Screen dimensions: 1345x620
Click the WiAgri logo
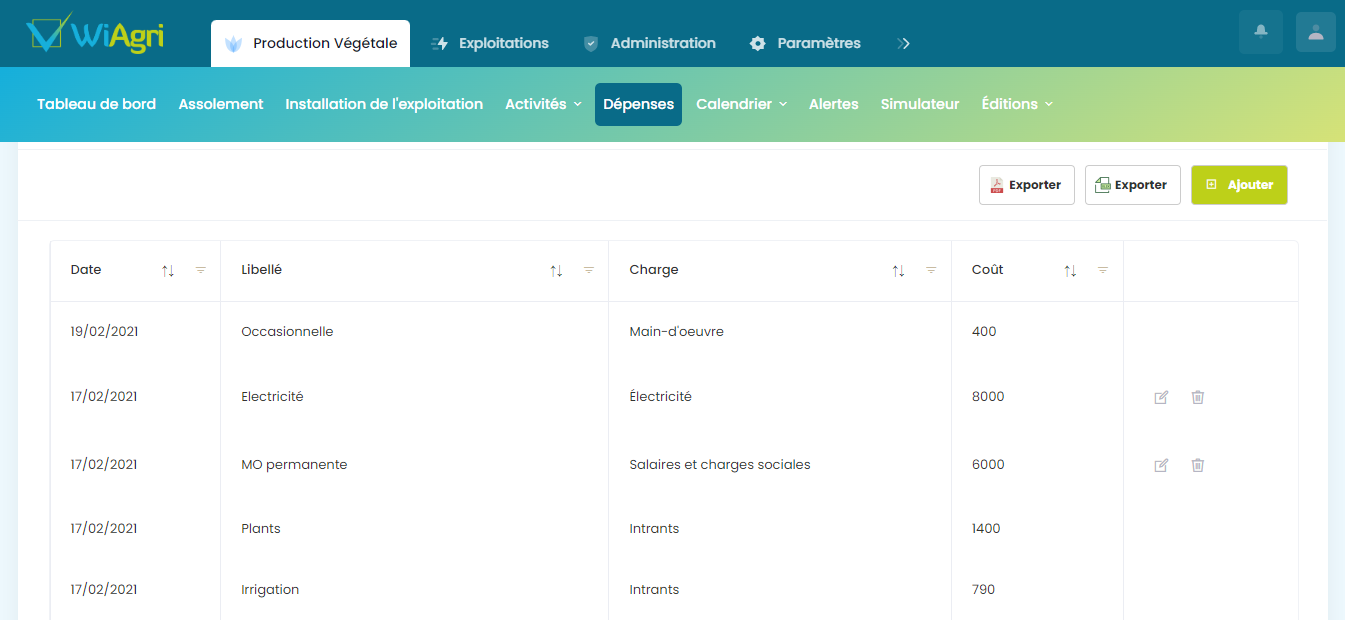point(96,34)
